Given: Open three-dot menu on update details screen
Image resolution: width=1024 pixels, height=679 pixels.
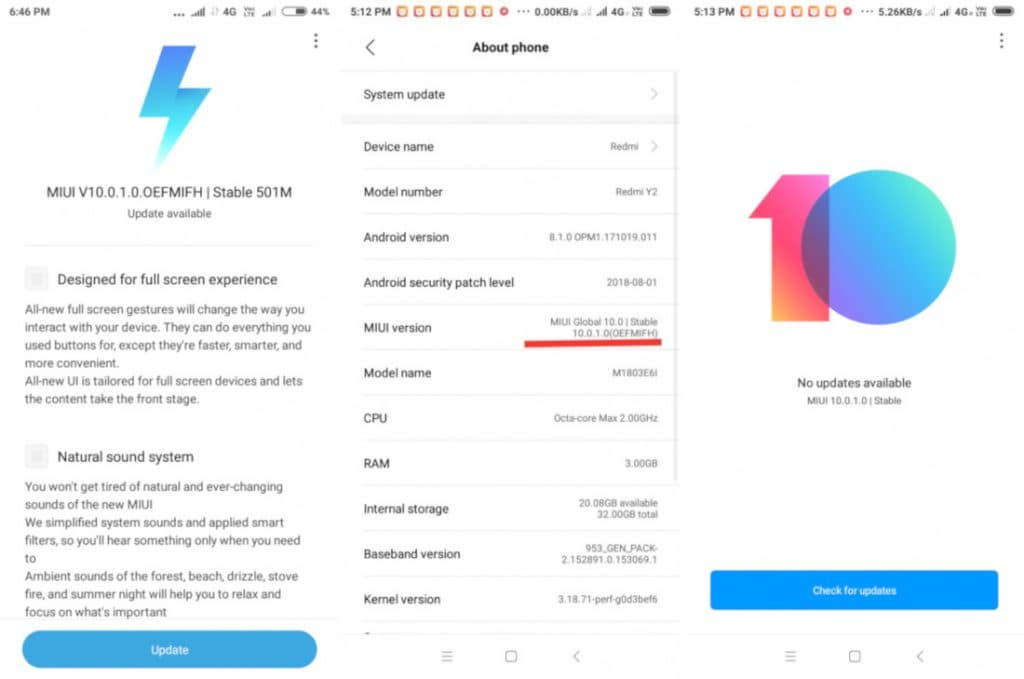Looking at the screenshot, I should (x=315, y=41).
